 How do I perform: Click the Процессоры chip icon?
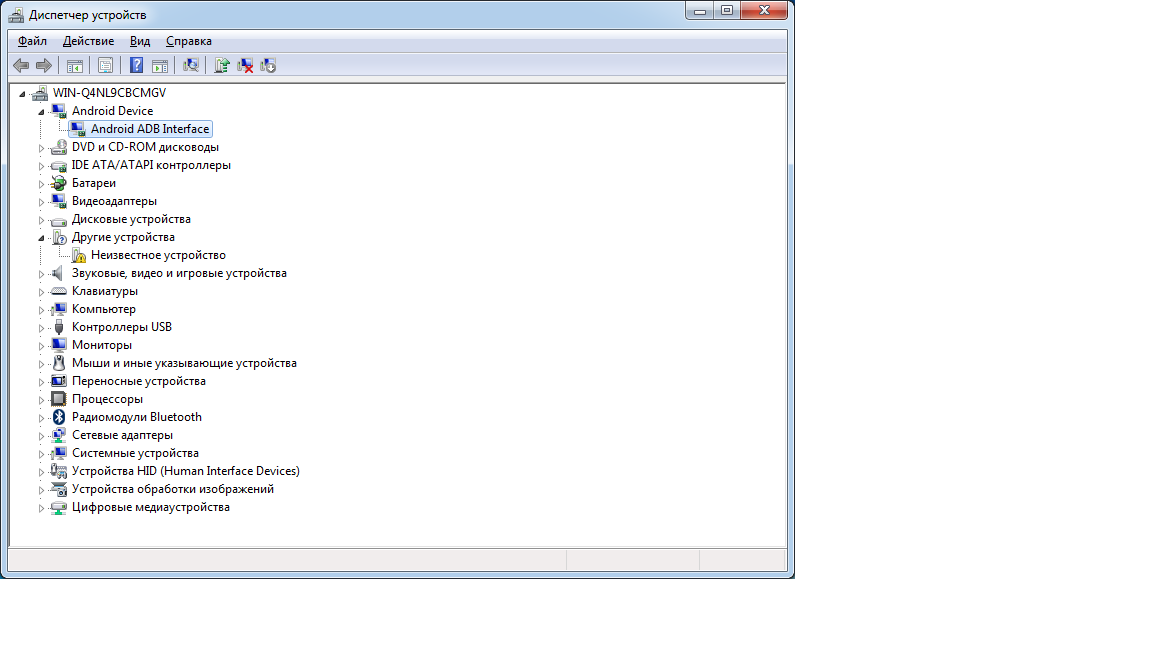[59, 400]
